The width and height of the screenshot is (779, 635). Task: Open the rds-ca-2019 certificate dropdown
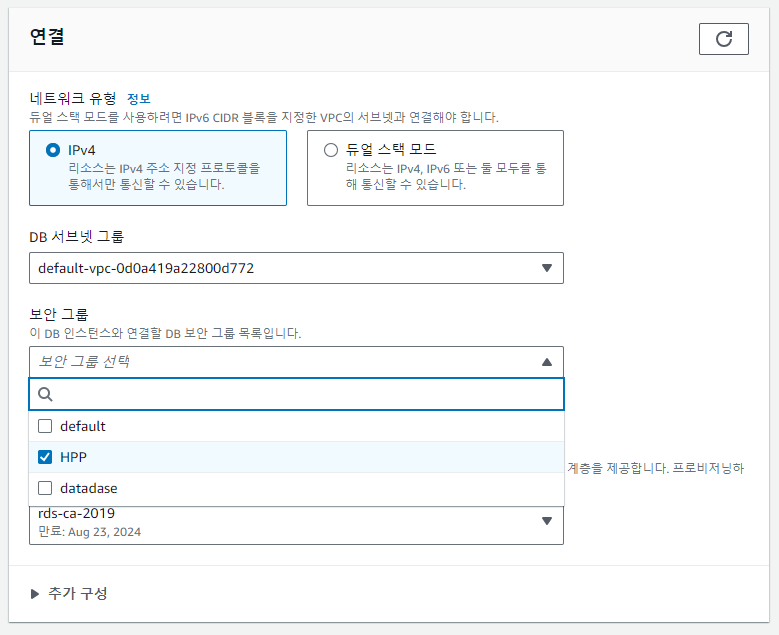tap(296, 521)
